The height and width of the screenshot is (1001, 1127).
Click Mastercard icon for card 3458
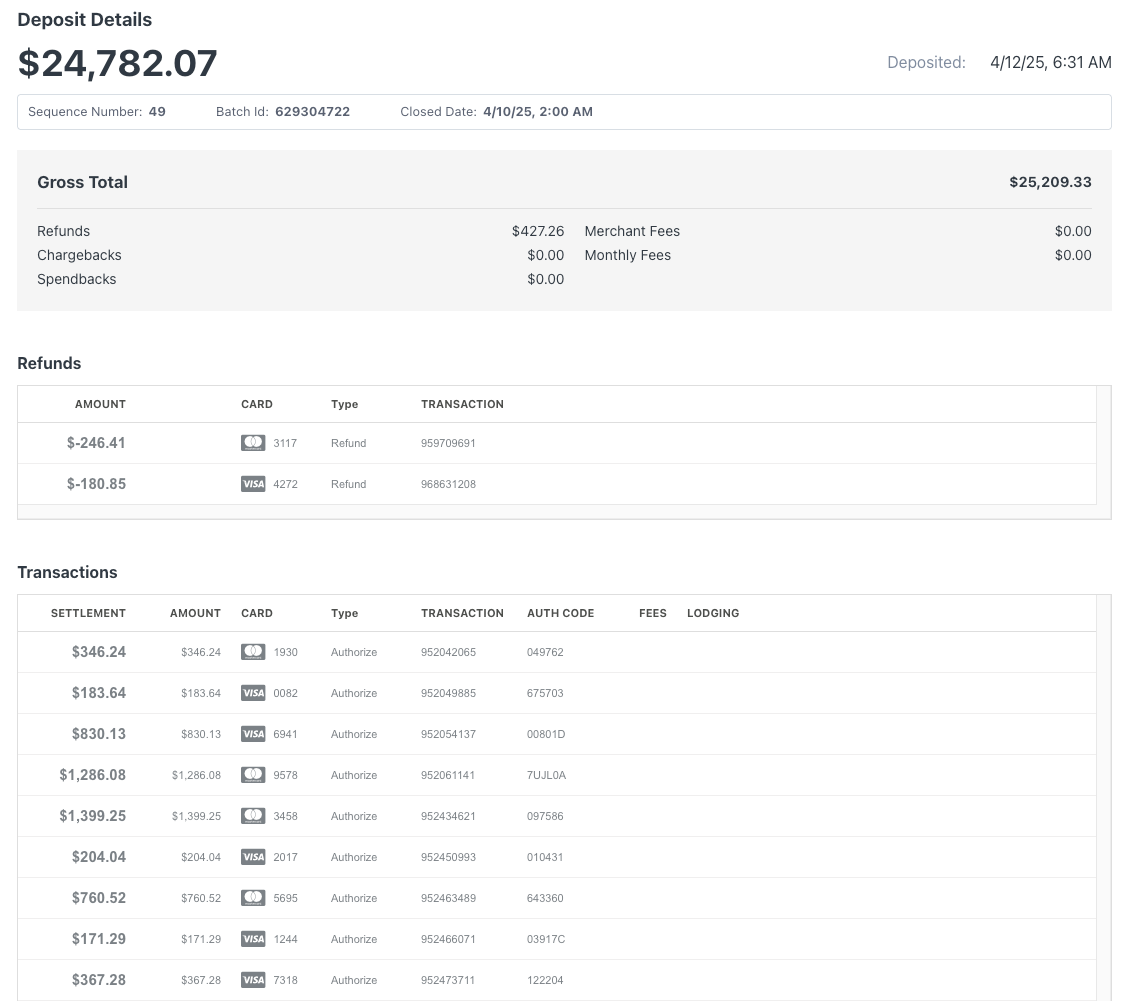click(x=253, y=816)
